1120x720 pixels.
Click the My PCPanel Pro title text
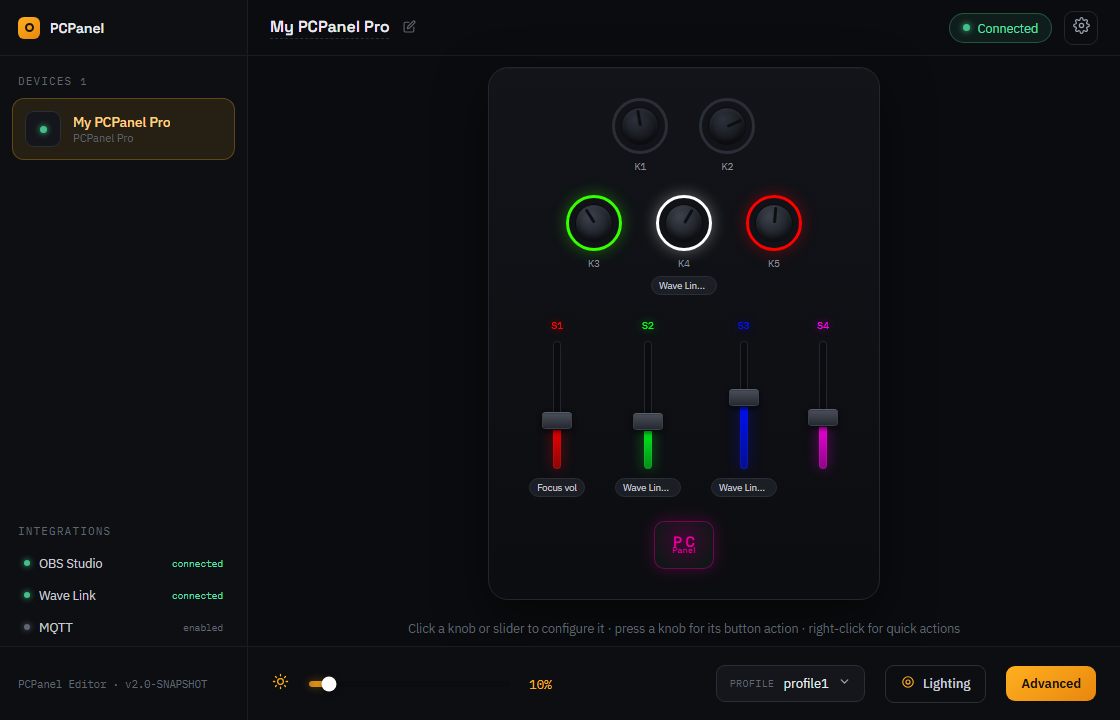(329, 27)
